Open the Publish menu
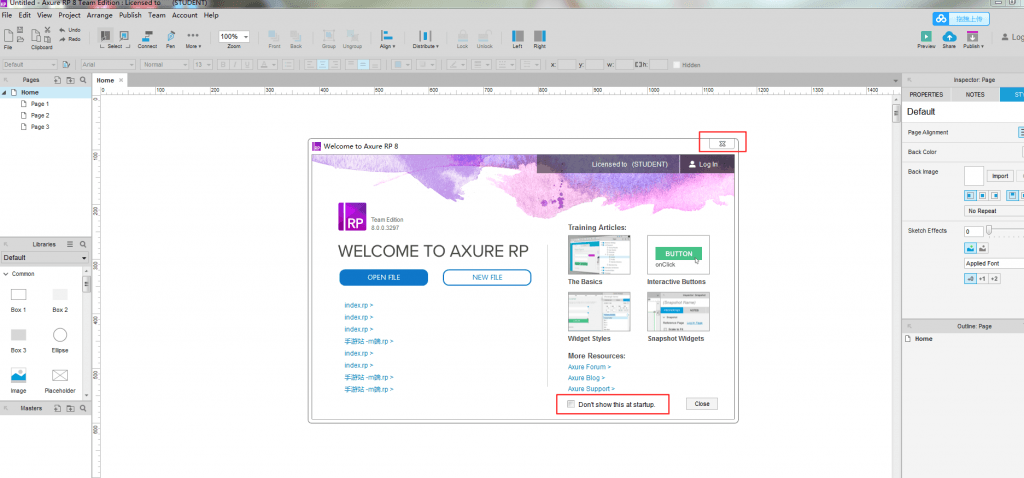Image resolution: width=1024 pixels, height=478 pixels. tap(131, 15)
